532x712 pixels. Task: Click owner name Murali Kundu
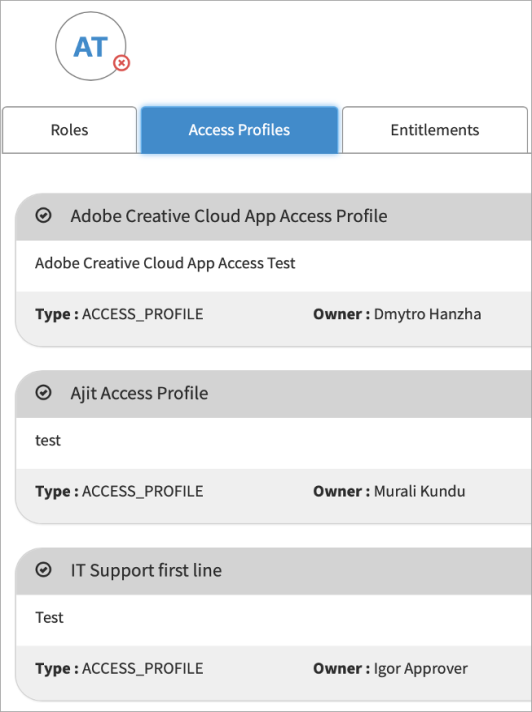pos(419,491)
